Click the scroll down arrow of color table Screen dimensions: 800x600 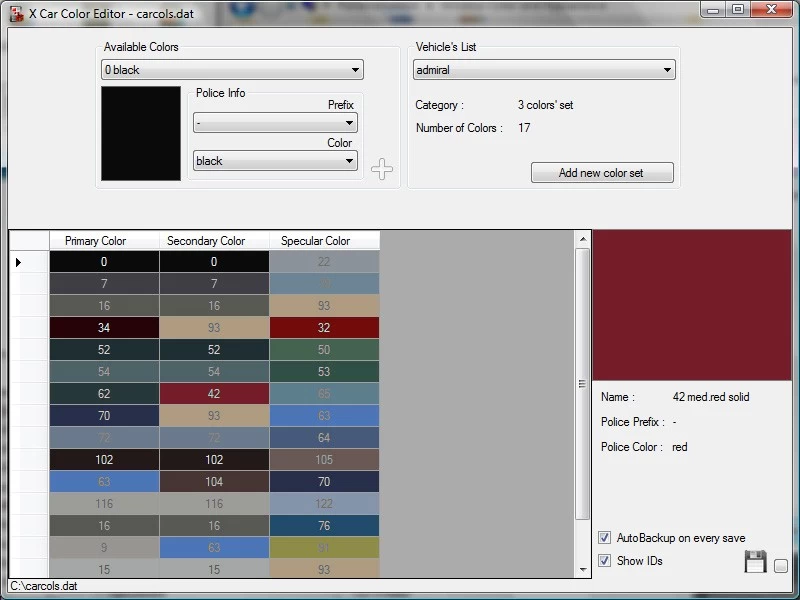(582, 569)
